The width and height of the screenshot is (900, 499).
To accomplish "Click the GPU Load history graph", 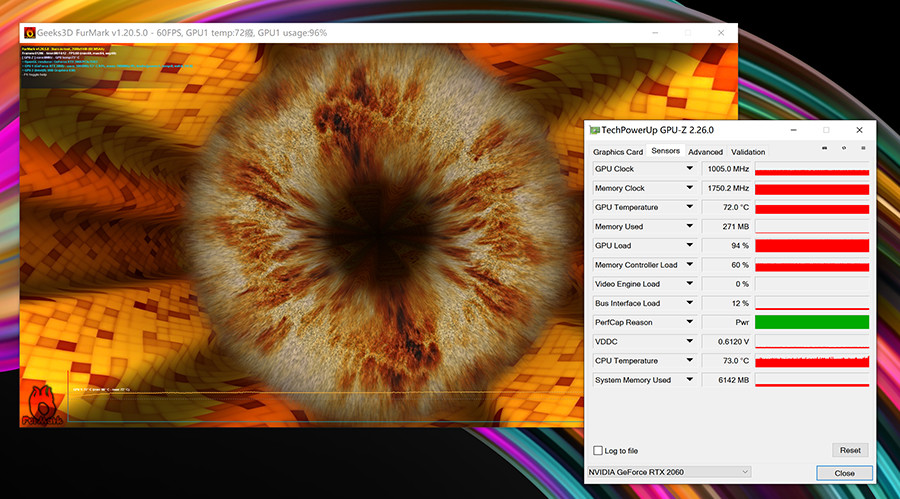I will (x=812, y=246).
